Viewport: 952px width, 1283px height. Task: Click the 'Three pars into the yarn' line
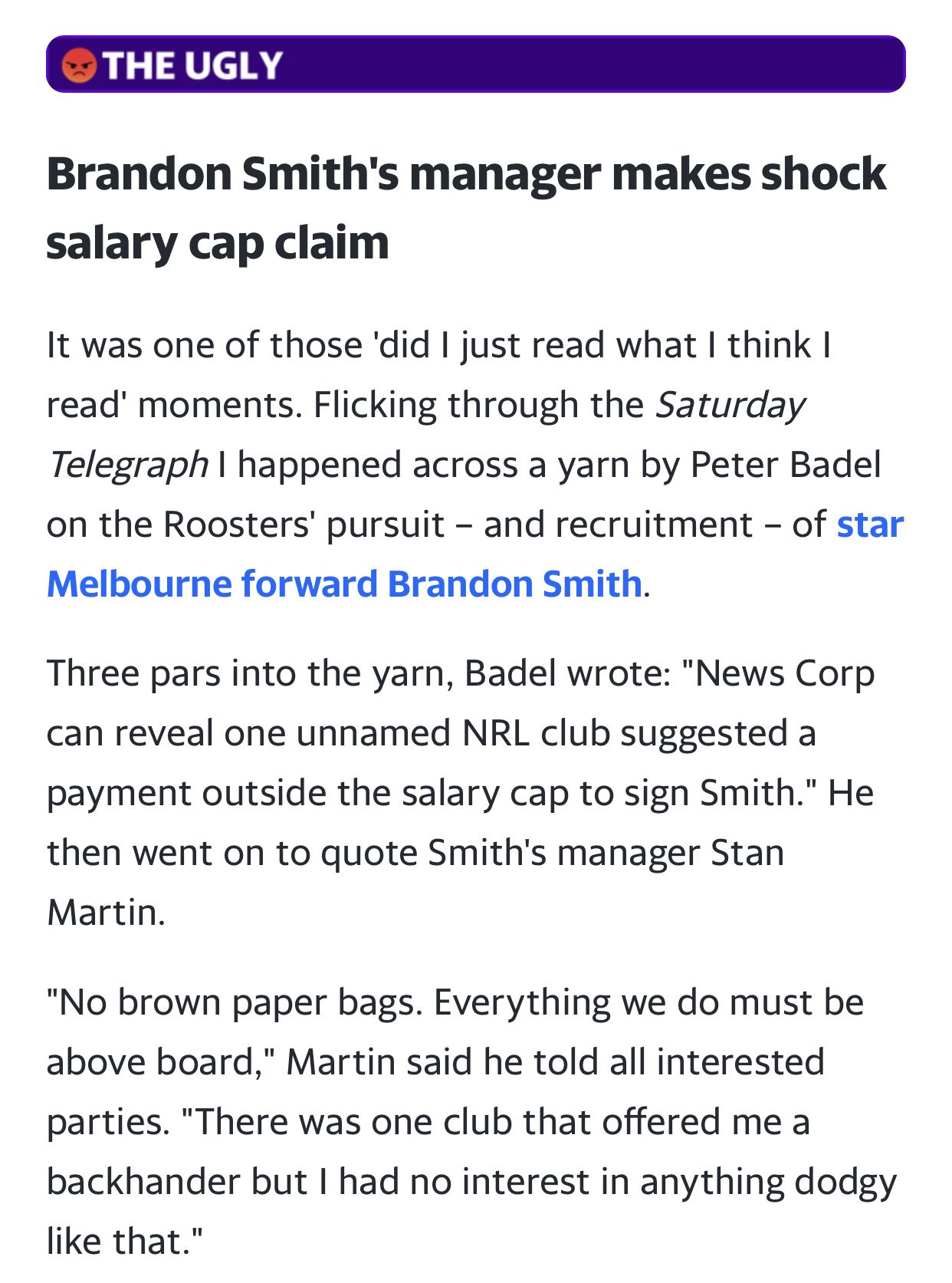pos(461,673)
